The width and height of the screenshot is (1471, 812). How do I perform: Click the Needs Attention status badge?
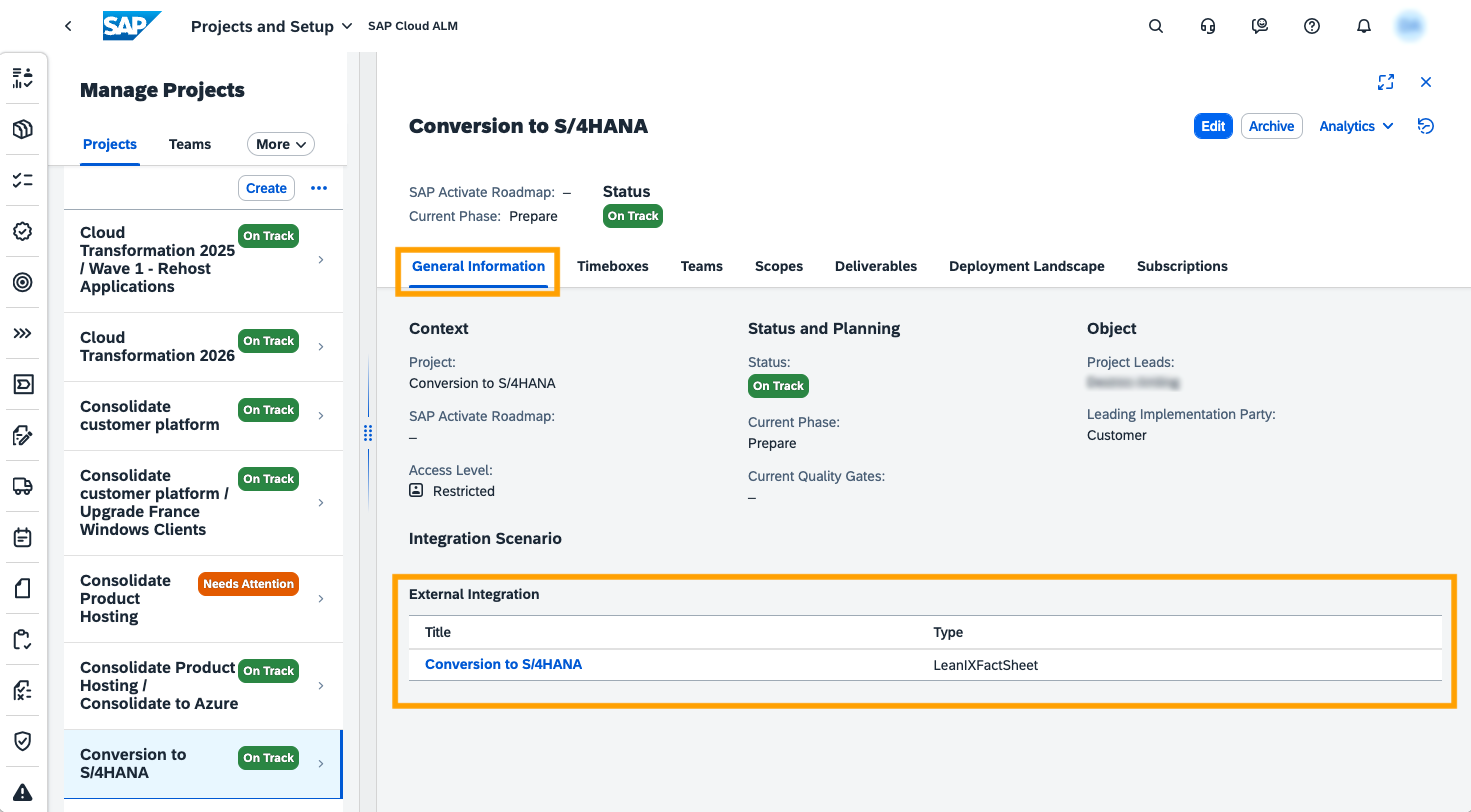coord(248,584)
